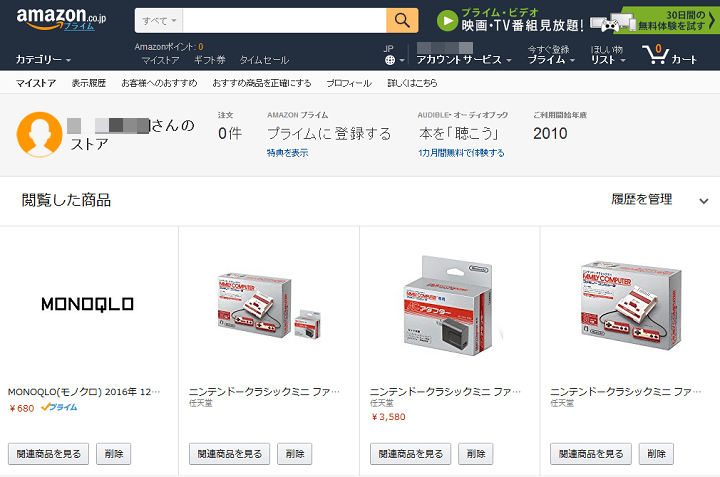This screenshot has width=720, height=477.
Task: Expand the カテゴリー menu
Action: (x=43, y=60)
